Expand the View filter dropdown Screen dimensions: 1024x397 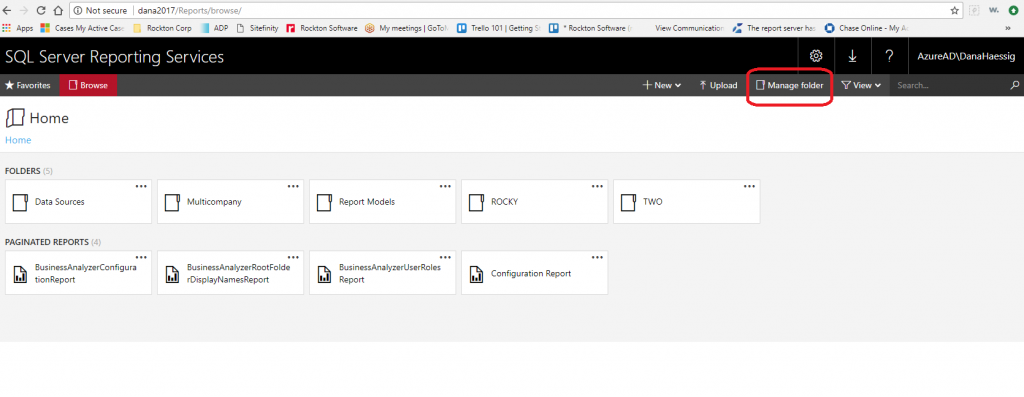pyautogui.click(x=861, y=85)
